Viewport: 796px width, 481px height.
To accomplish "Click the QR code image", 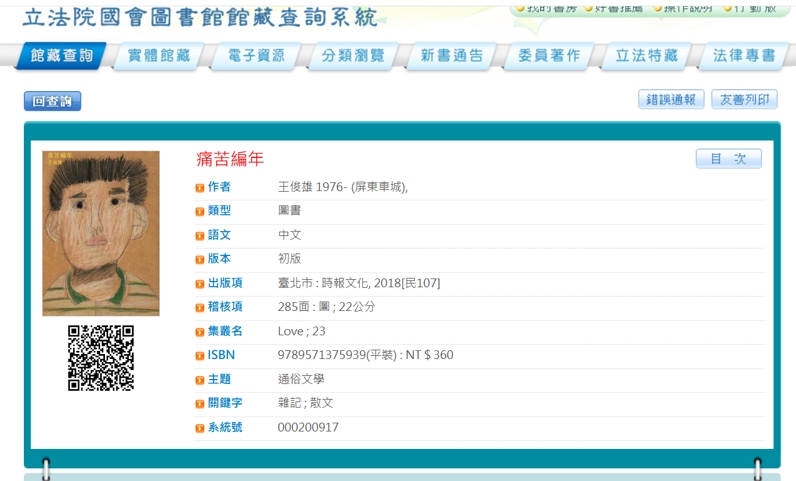I will tap(101, 357).
